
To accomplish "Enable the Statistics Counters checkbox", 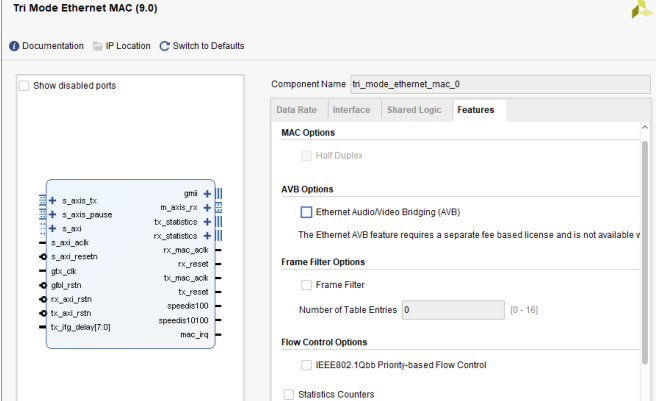I will click(289, 394).
